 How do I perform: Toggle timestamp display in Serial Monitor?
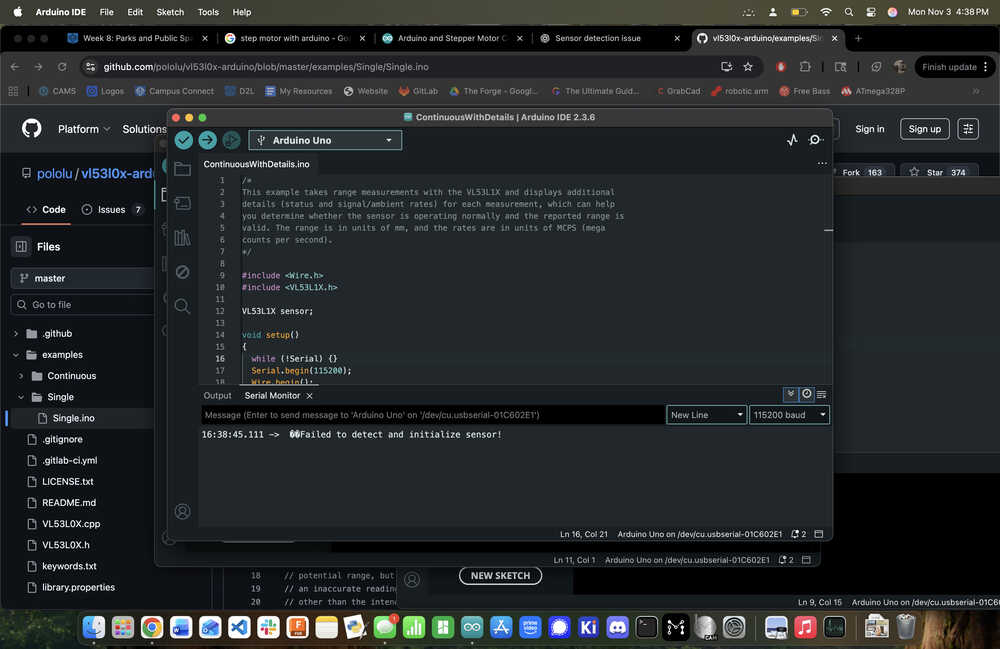[806, 394]
